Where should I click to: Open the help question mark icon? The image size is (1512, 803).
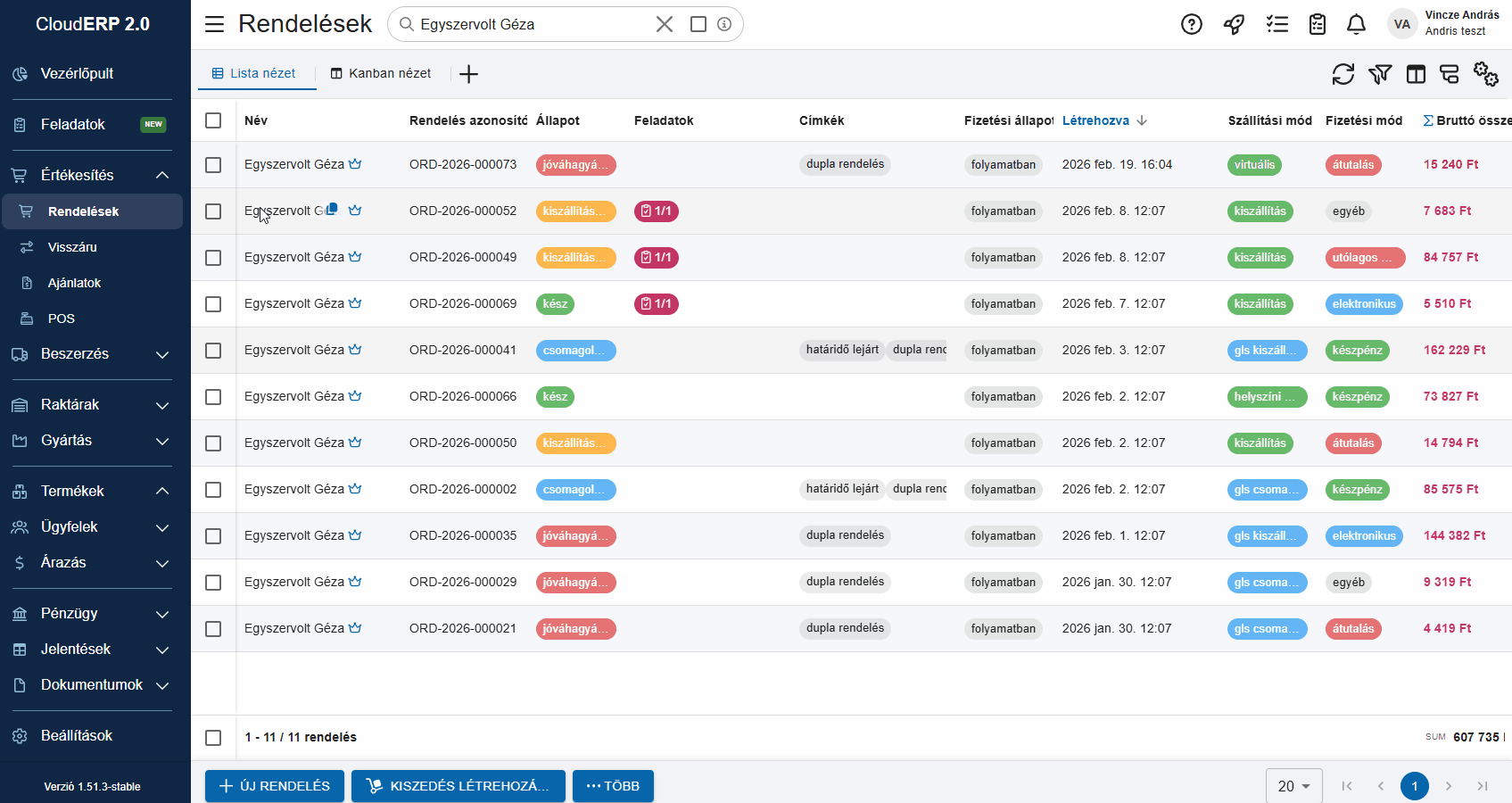pos(1192,24)
